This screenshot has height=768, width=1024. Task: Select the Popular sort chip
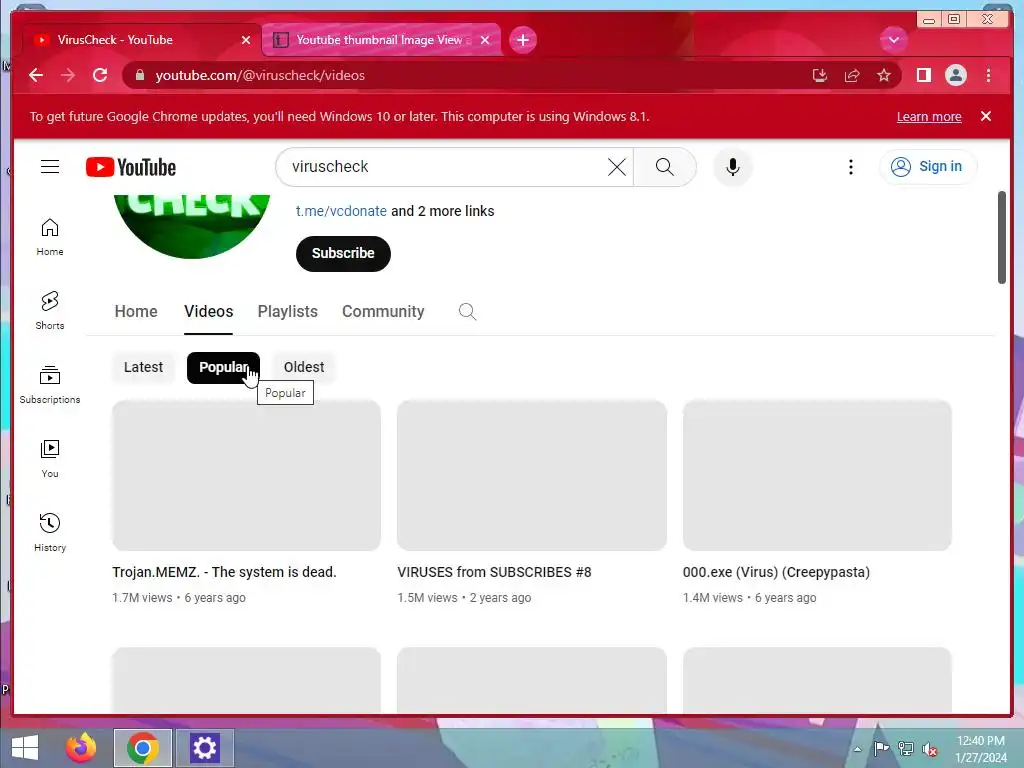(x=223, y=367)
